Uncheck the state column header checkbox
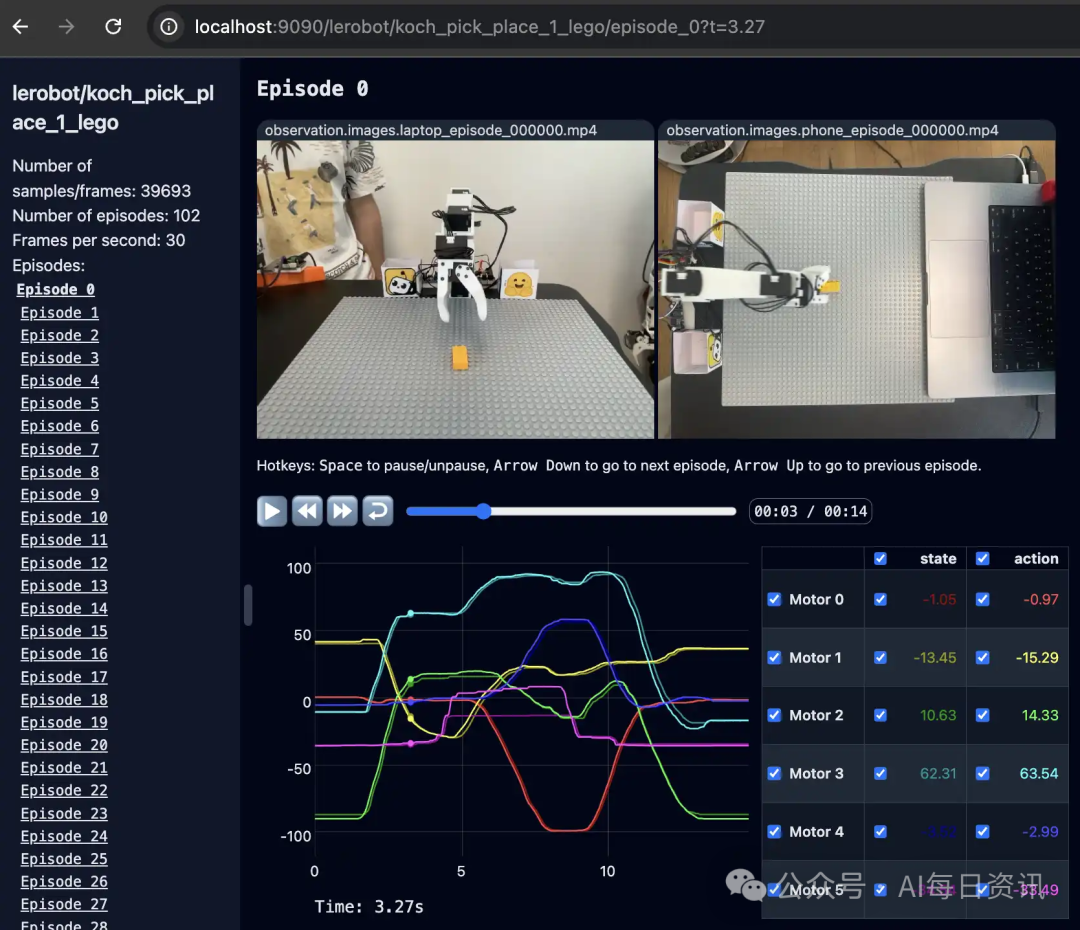 point(880,559)
